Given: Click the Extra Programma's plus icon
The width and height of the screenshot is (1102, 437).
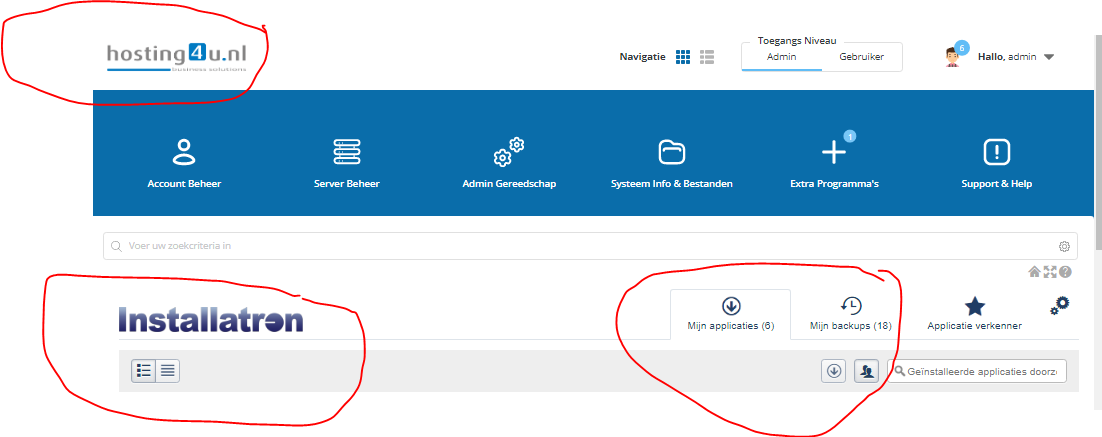Looking at the screenshot, I should (834, 152).
